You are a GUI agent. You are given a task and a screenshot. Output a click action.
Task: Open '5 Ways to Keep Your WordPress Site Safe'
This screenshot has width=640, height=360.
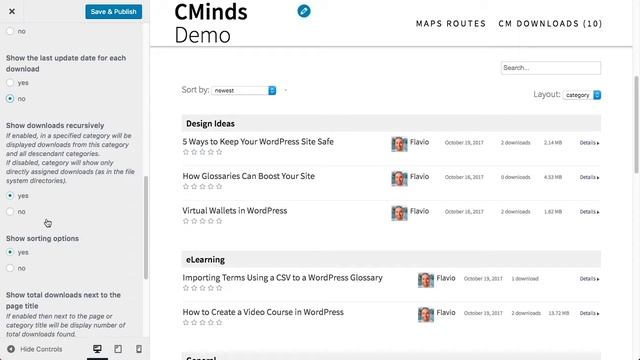pos(258,142)
